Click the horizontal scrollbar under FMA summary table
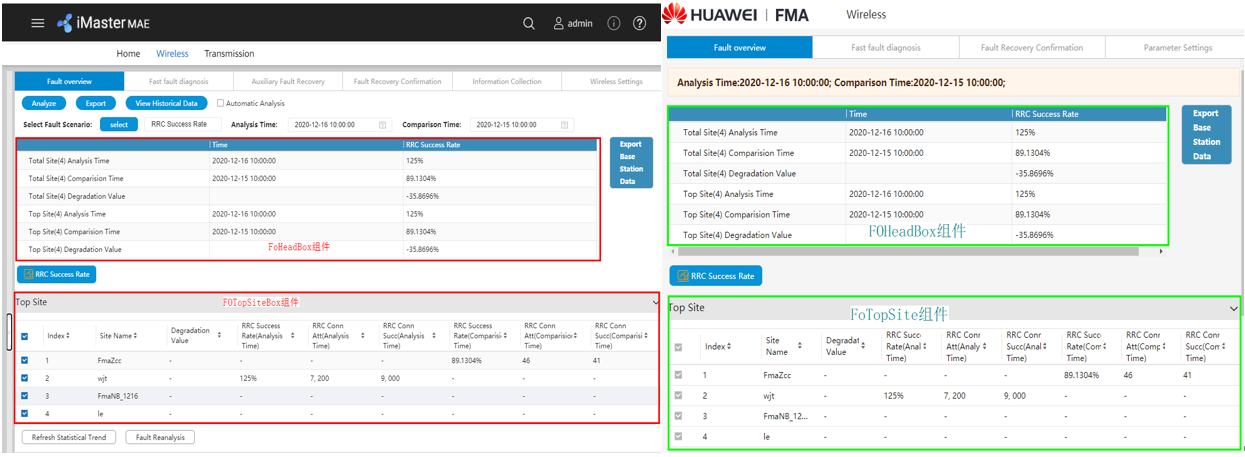Screen dimensions: 1245x457 click(x=908, y=251)
